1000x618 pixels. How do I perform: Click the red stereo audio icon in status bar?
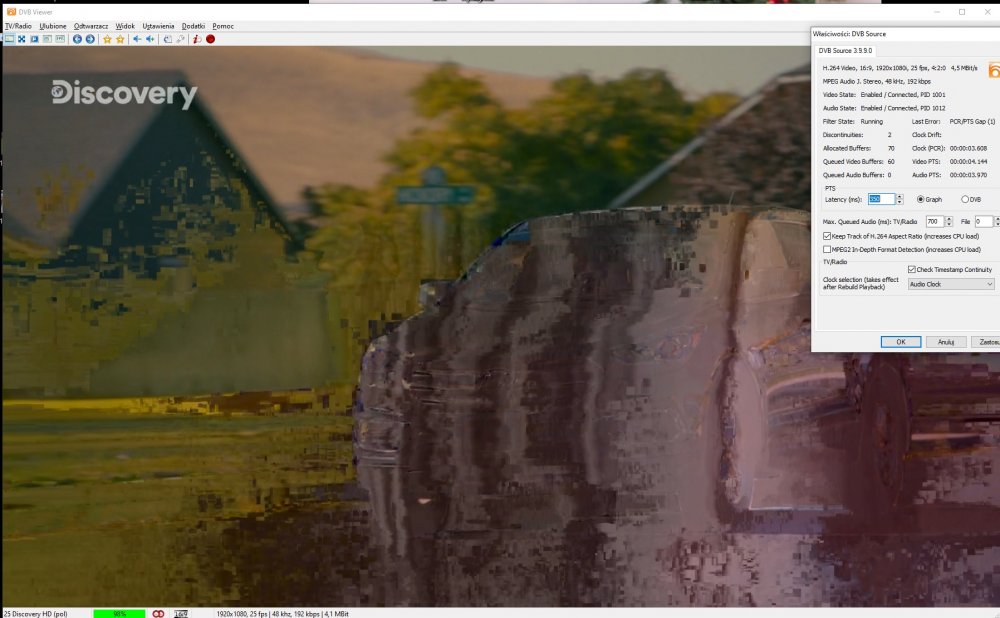[x=158, y=614]
